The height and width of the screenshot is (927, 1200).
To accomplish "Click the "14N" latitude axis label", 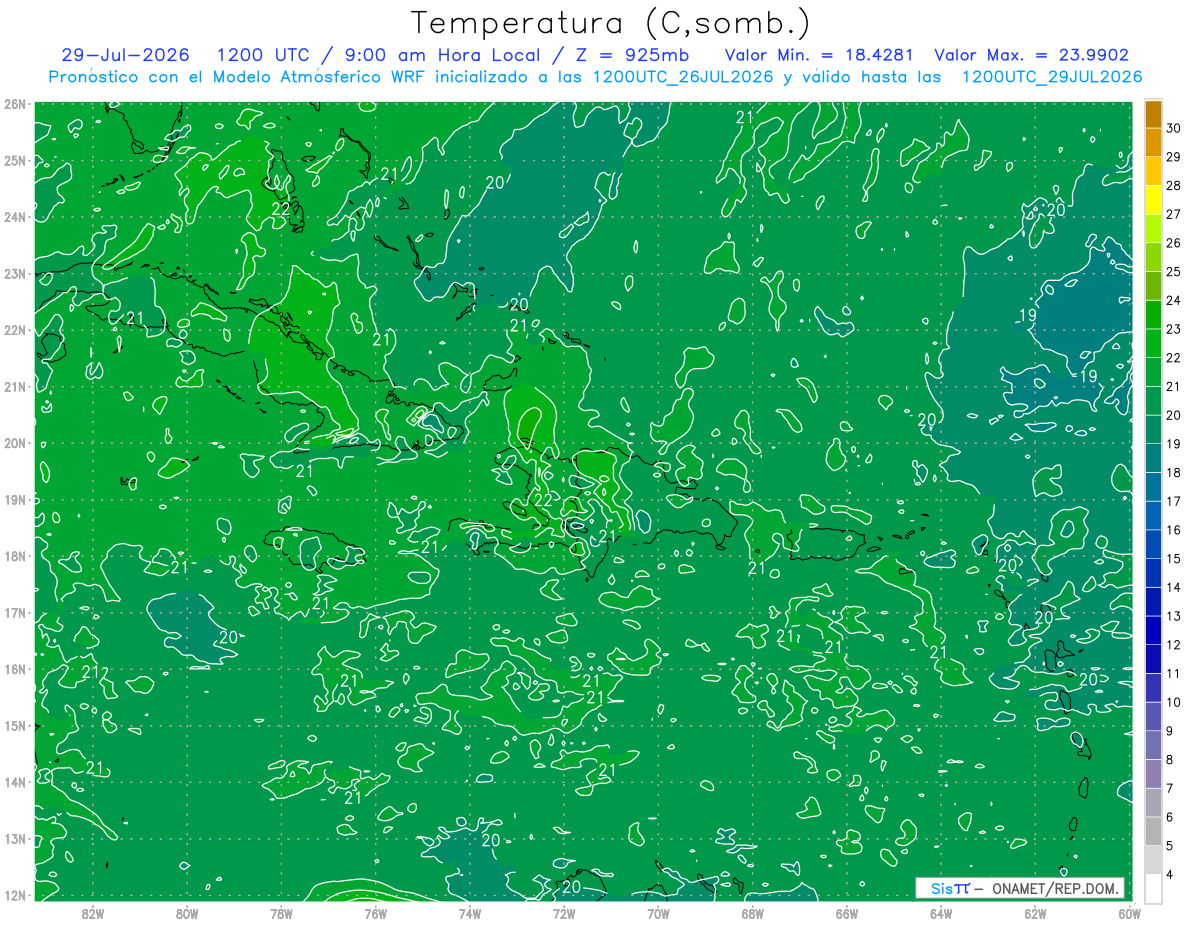I will (15, 782).
